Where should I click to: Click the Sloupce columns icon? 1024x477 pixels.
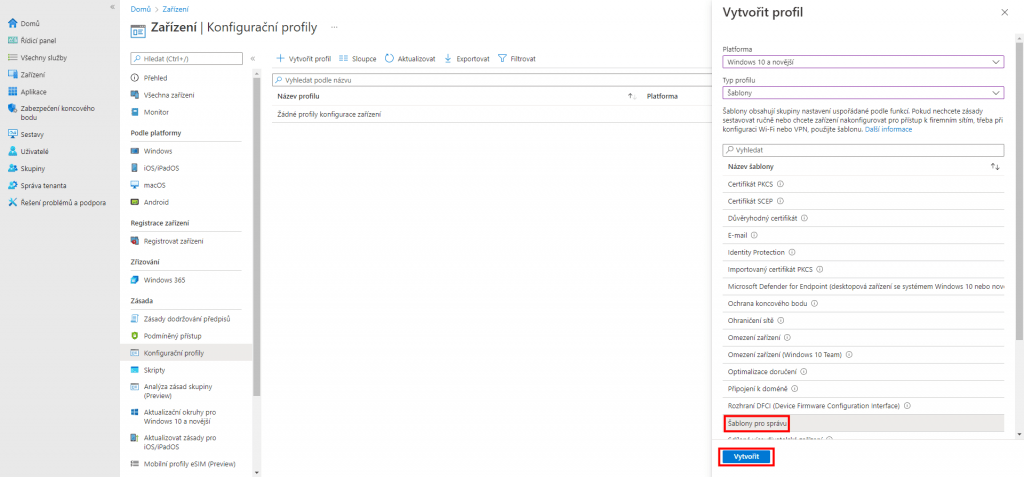pos(344,59)
